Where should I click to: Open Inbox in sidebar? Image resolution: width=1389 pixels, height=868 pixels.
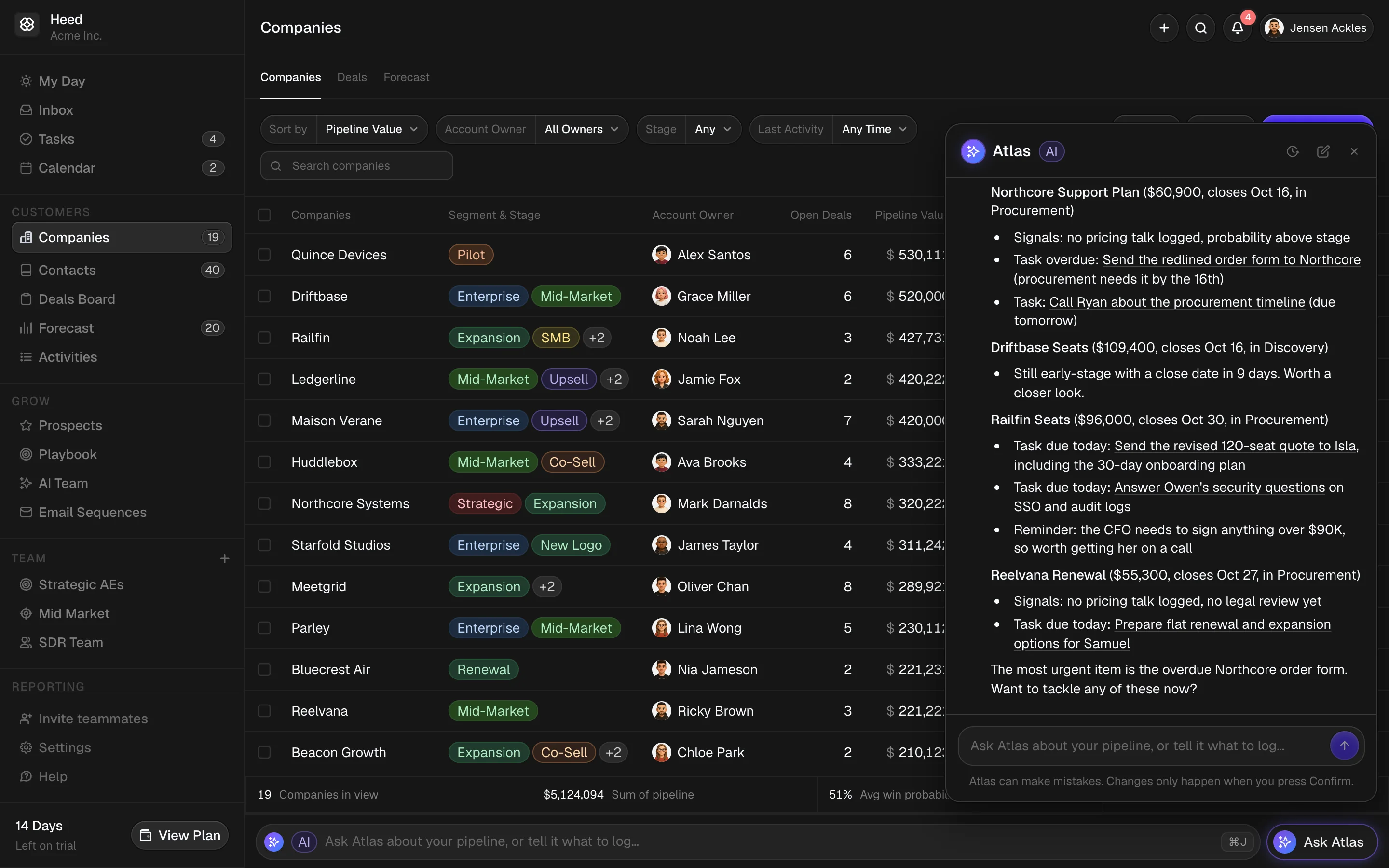pos(122,109)
